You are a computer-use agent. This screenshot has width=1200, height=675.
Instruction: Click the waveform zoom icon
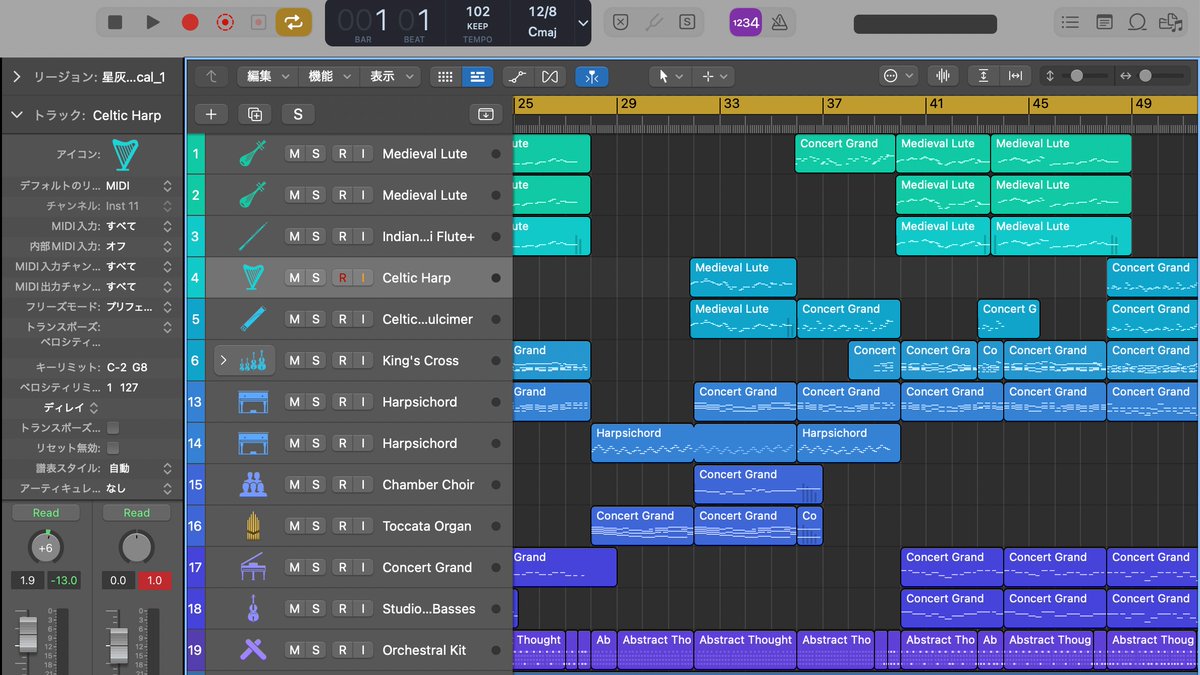943,76
